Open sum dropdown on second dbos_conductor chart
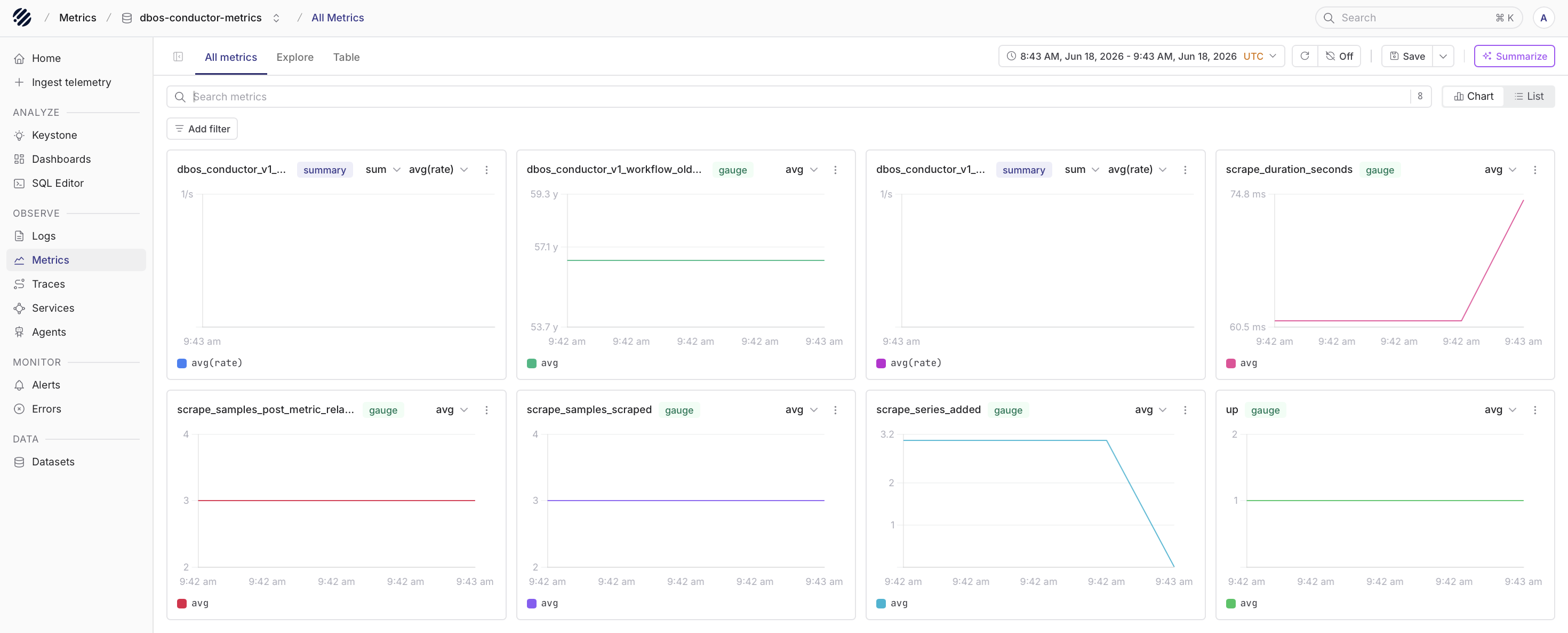 click(1081, 169)
